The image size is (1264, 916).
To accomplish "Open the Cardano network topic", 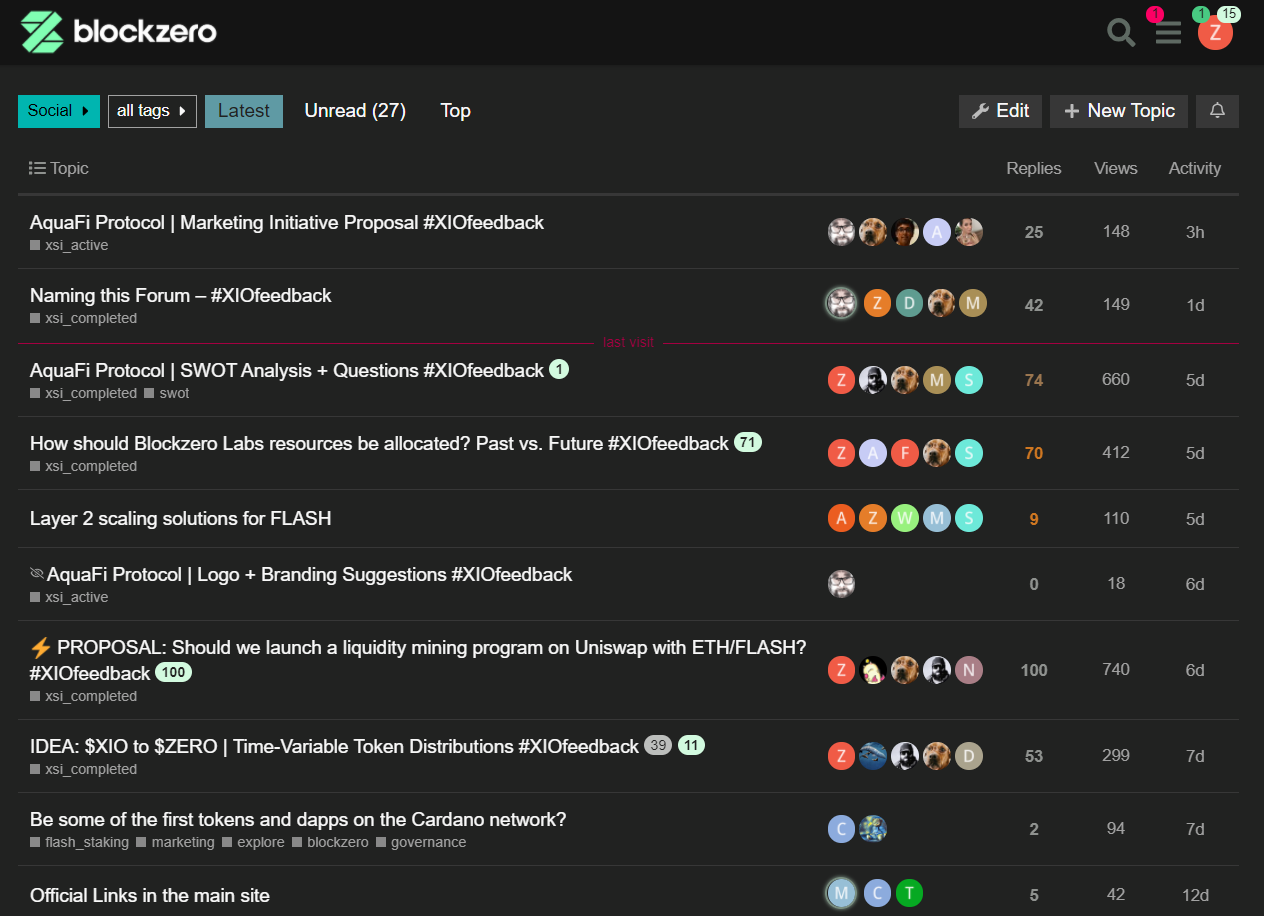I will click(x=298, y=819).
